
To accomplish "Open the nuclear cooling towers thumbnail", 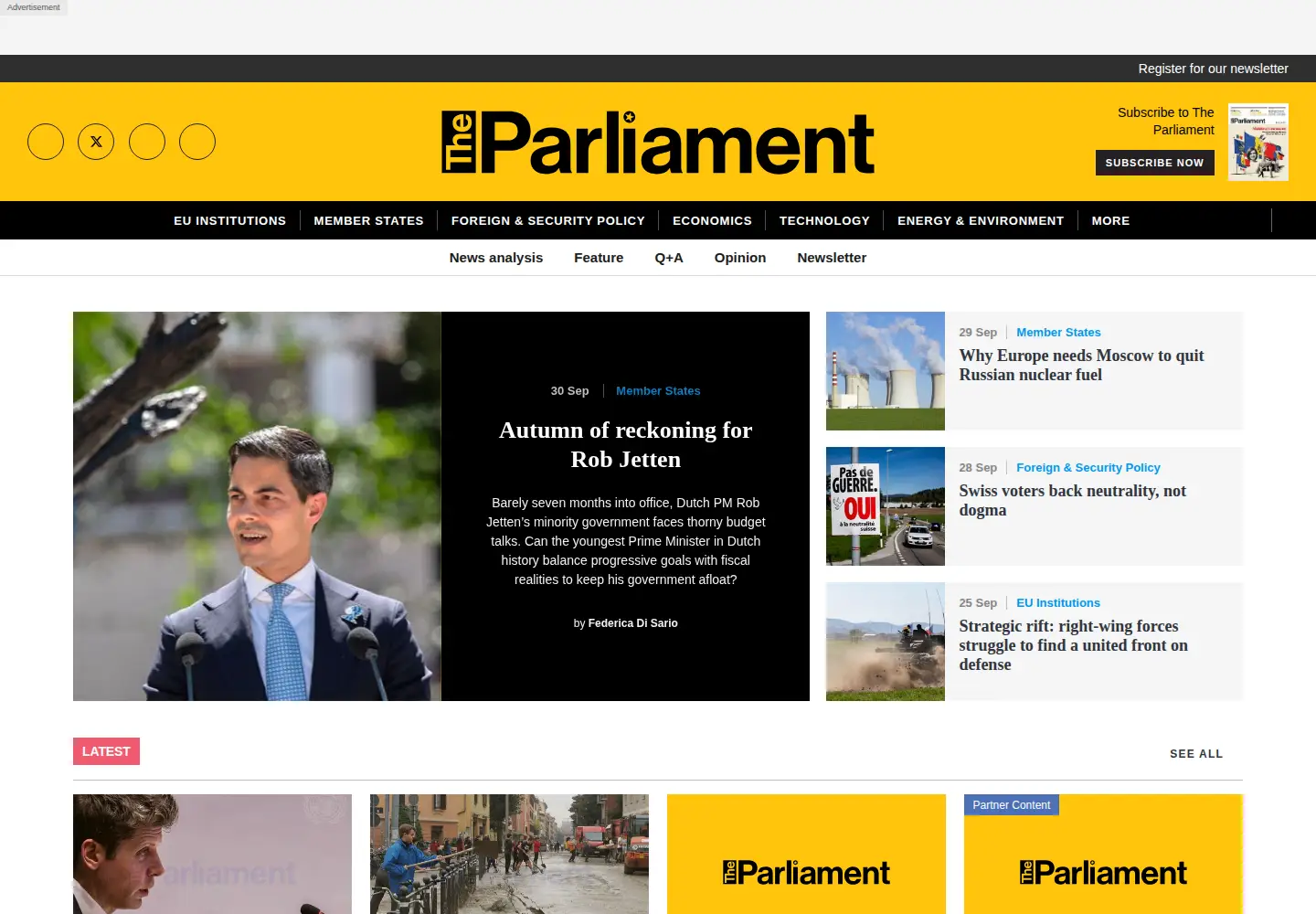I will pos(886,371).
